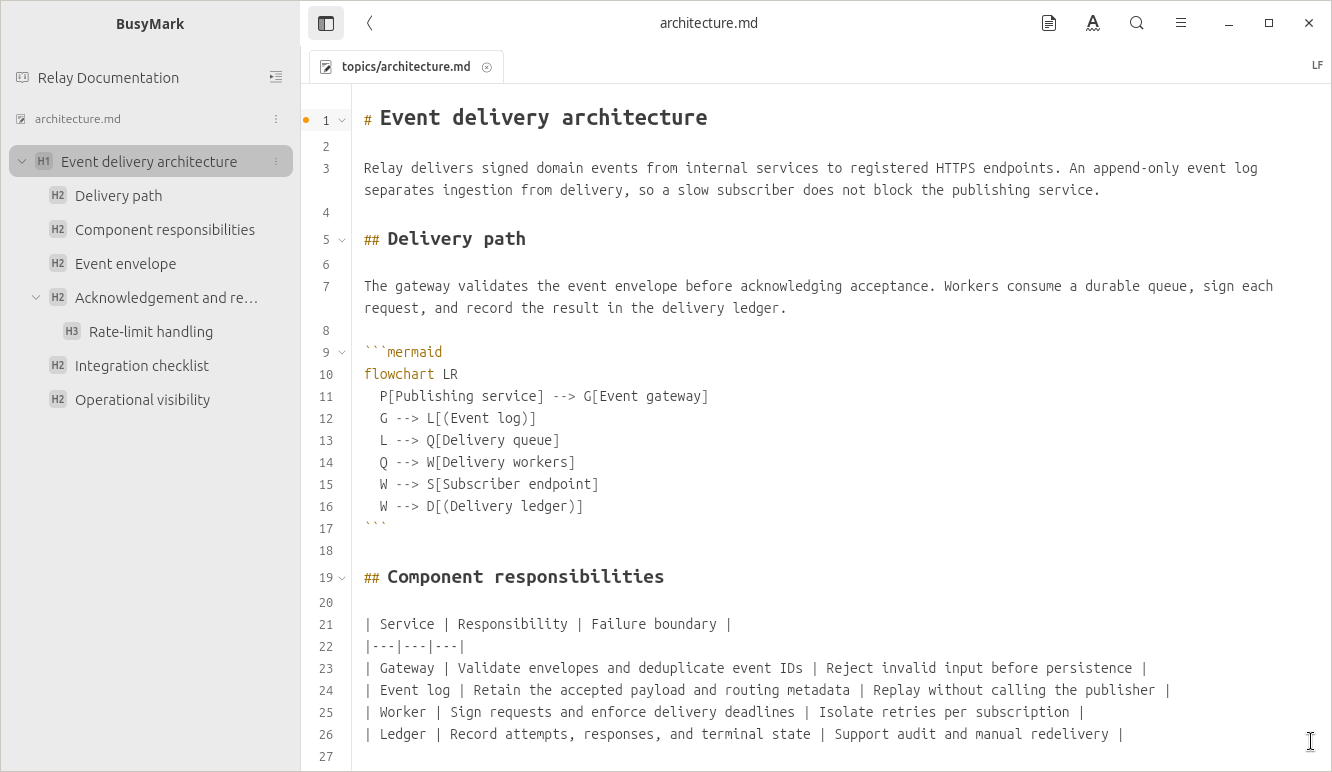
Task: Maximize the BusyMark window
Action: [x=1269, y=23]
